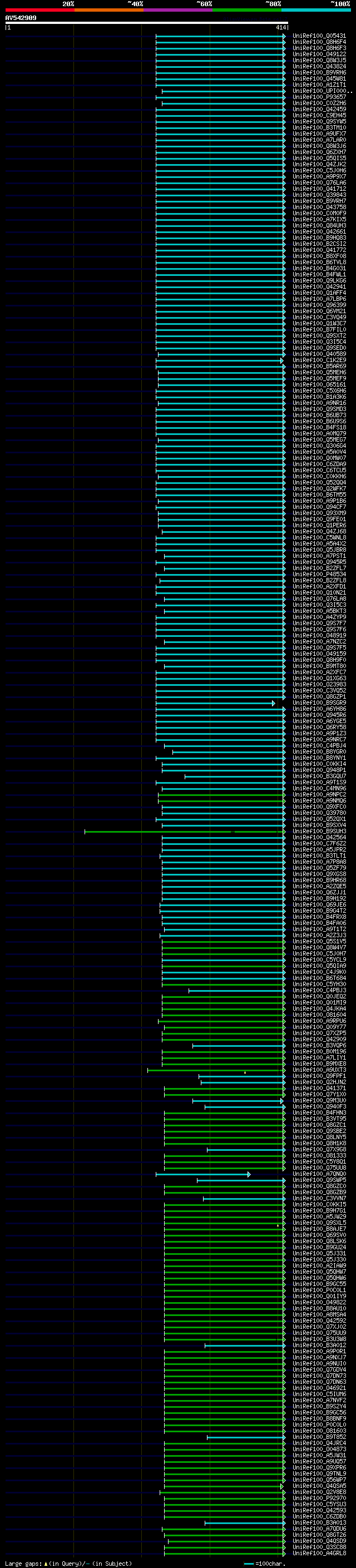This screenshot has width=356, height=1568.
Task: Select the hit UniRef100_Q6RY58
Action: pyautogui.click(x=319, y=727)
